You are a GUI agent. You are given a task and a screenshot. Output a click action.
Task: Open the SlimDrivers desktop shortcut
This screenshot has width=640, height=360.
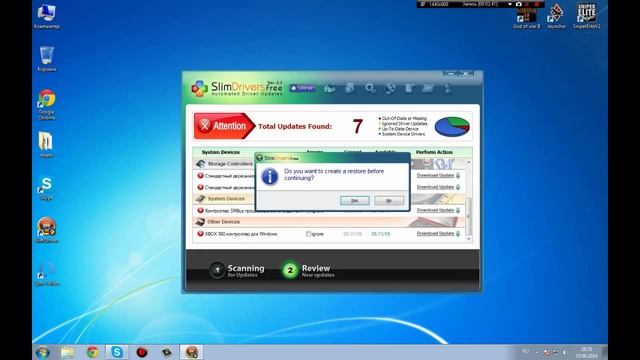tap(47, 230)
